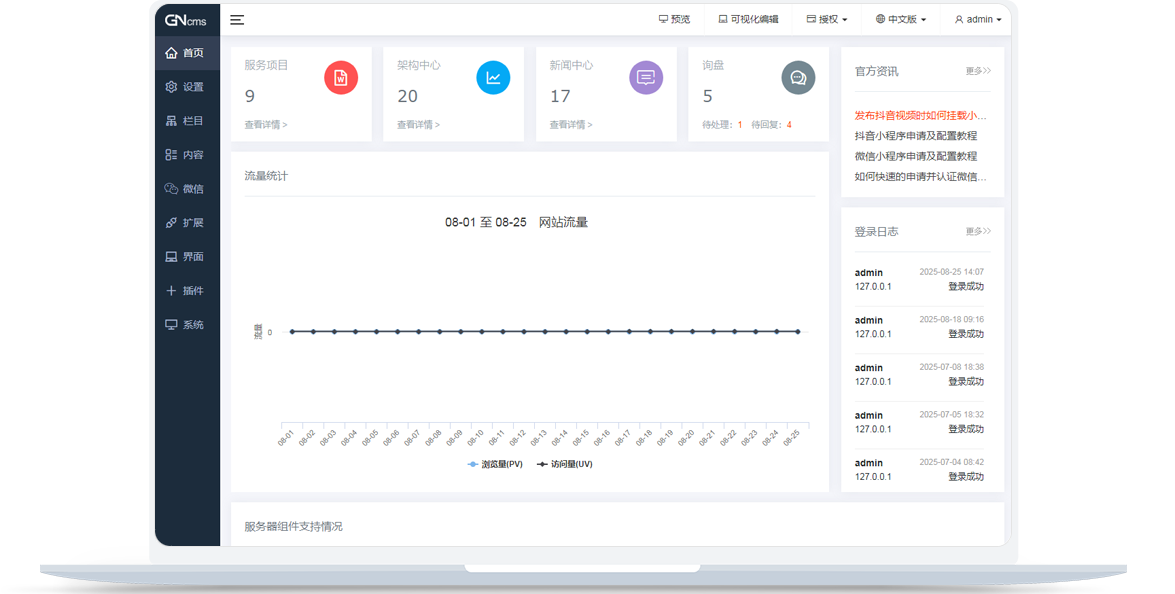This screenshot has height=594, width=1175.
Task: Open 可视化编辑 visual editor
Action: 748,20
